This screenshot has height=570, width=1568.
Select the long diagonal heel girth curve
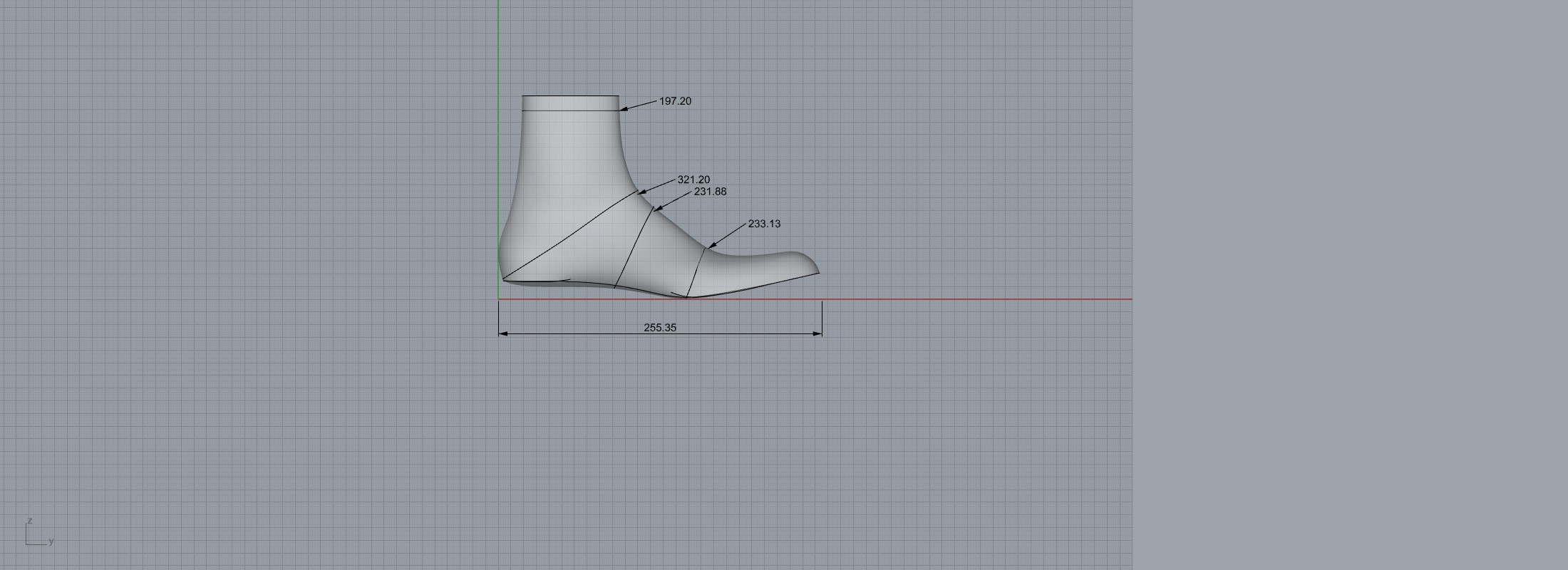(x=570, y=234)
